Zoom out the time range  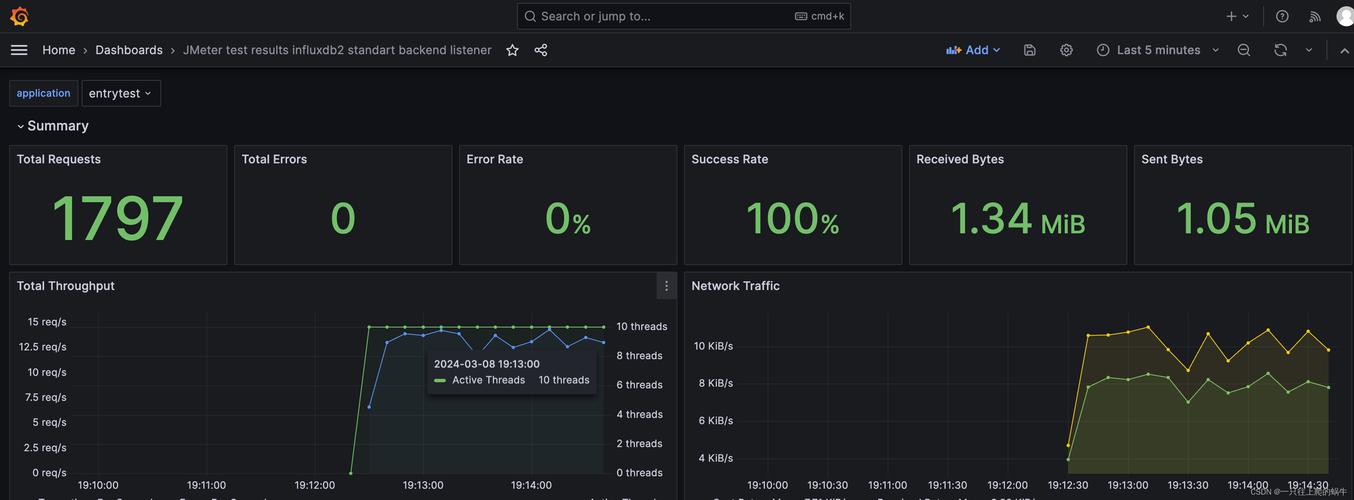tap(1244, 50)
